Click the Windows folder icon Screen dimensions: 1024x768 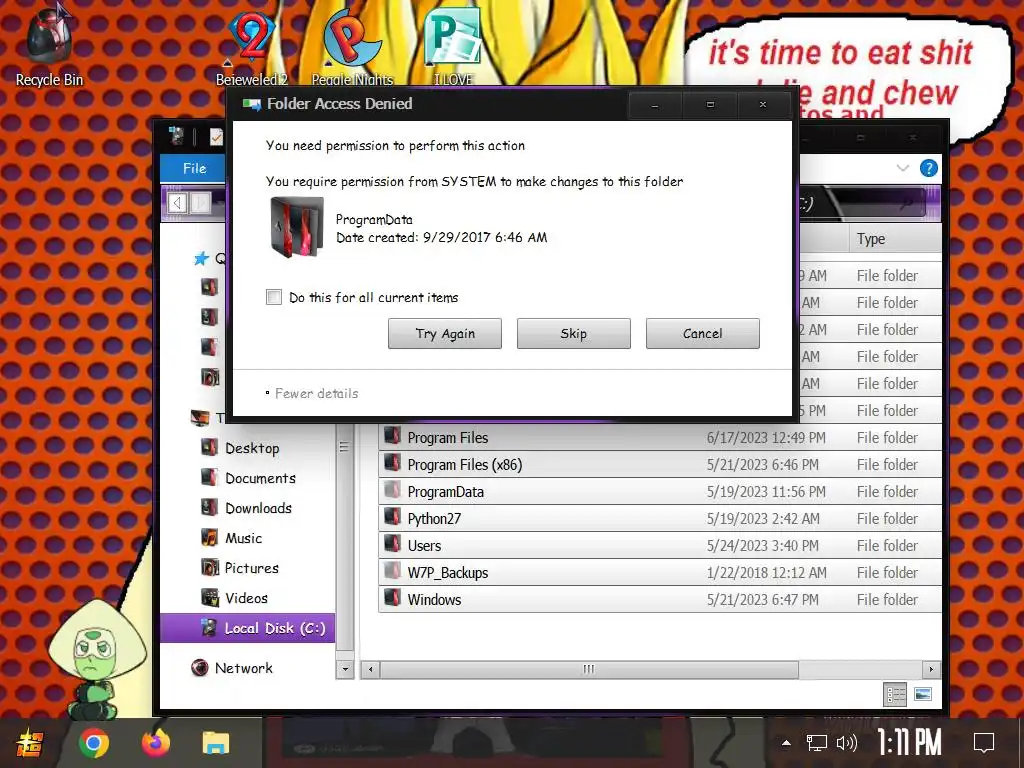tap(392, 598)
